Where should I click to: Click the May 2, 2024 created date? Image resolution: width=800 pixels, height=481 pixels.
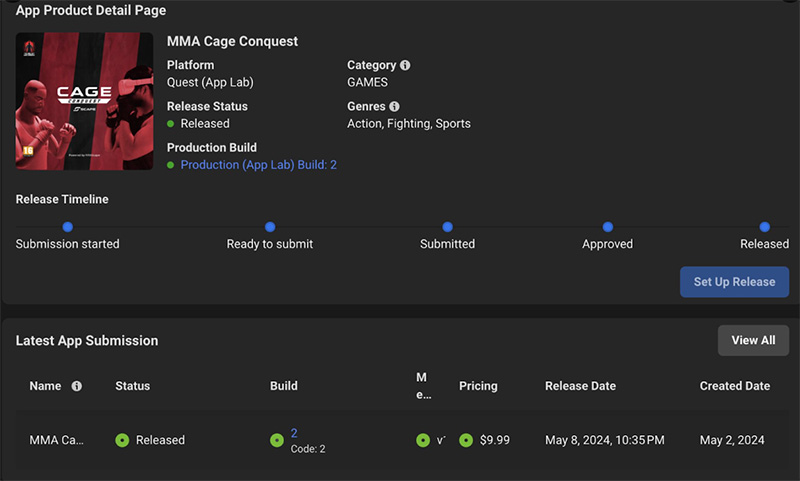[x=732, y=440]
